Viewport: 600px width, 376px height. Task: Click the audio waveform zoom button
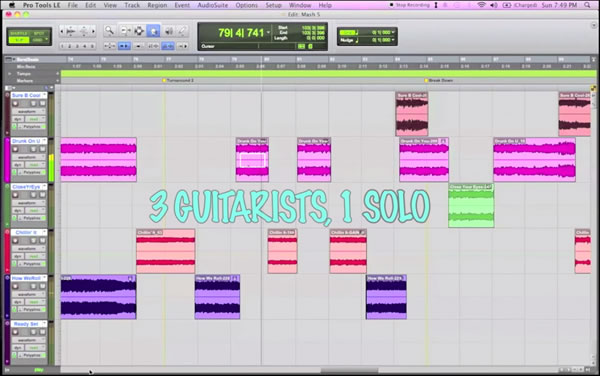(x=71, y=31)
